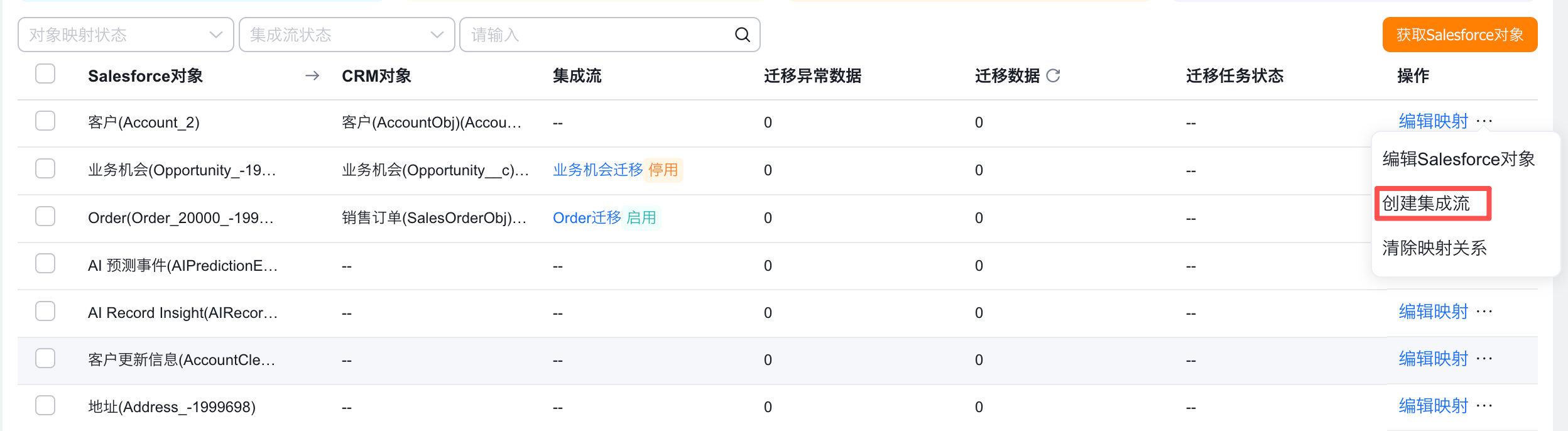Select the Order(Order_20000) row checkbox
The image size is (1568, 431).
click(x=45, y=216)
